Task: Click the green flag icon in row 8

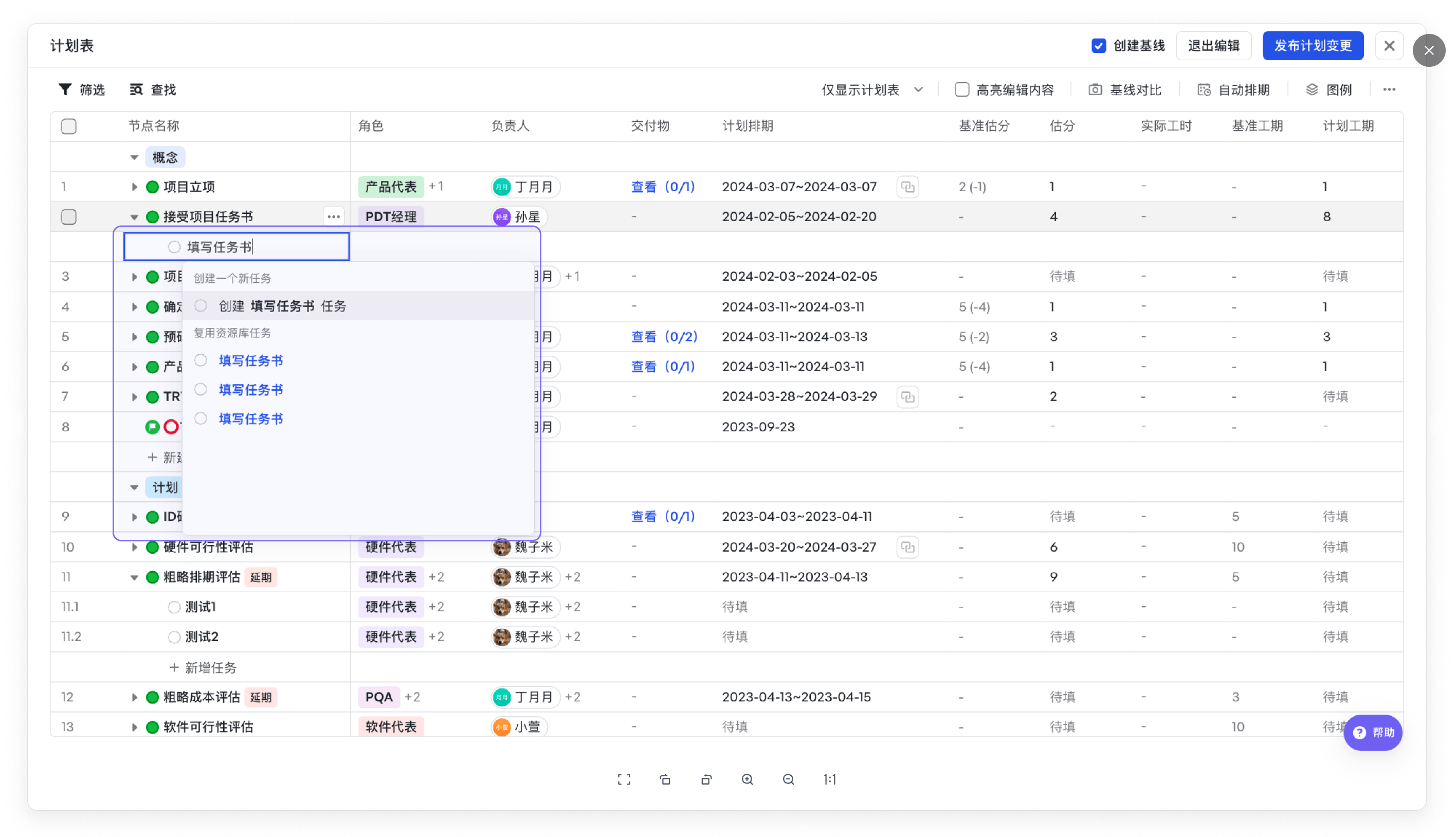Action: click(x=152, y=427)
